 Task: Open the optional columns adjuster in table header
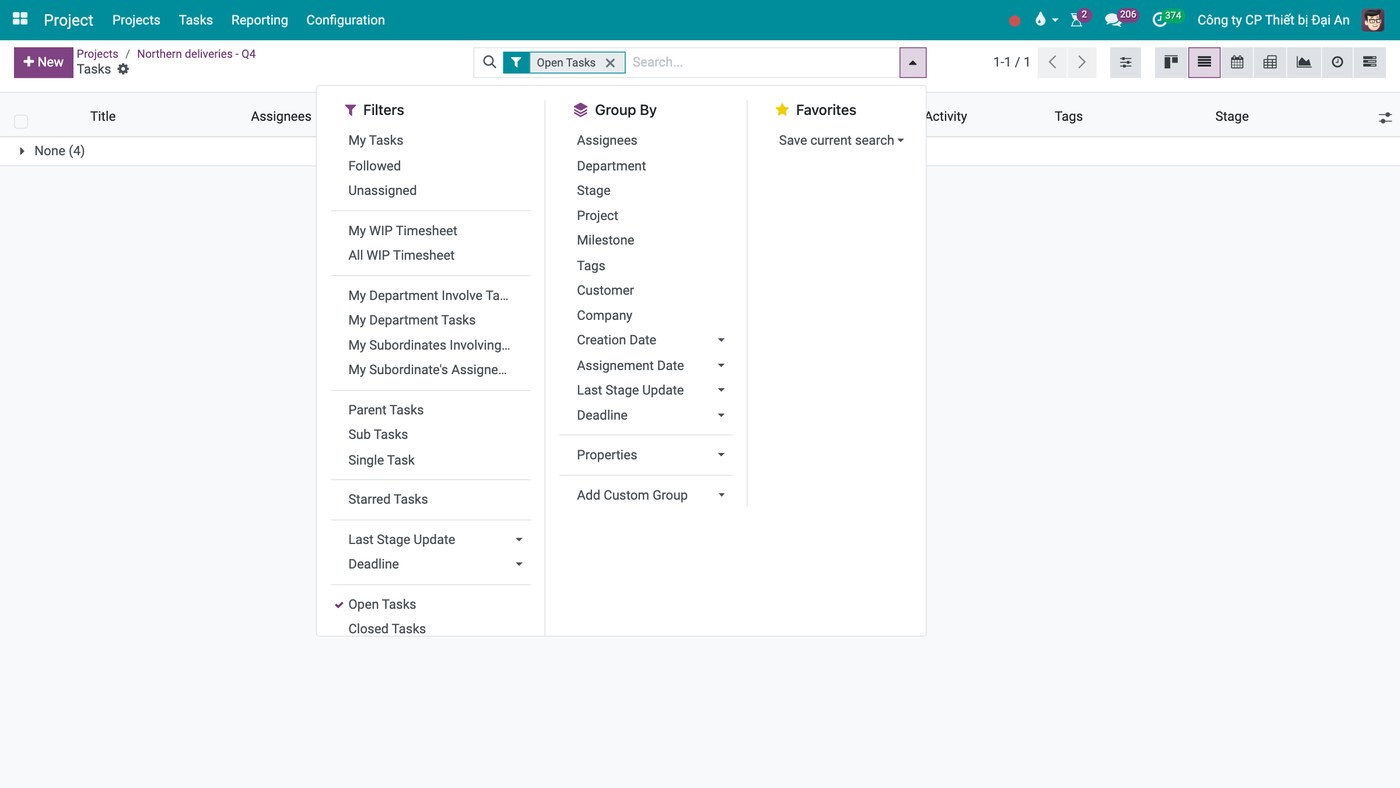1385,117
